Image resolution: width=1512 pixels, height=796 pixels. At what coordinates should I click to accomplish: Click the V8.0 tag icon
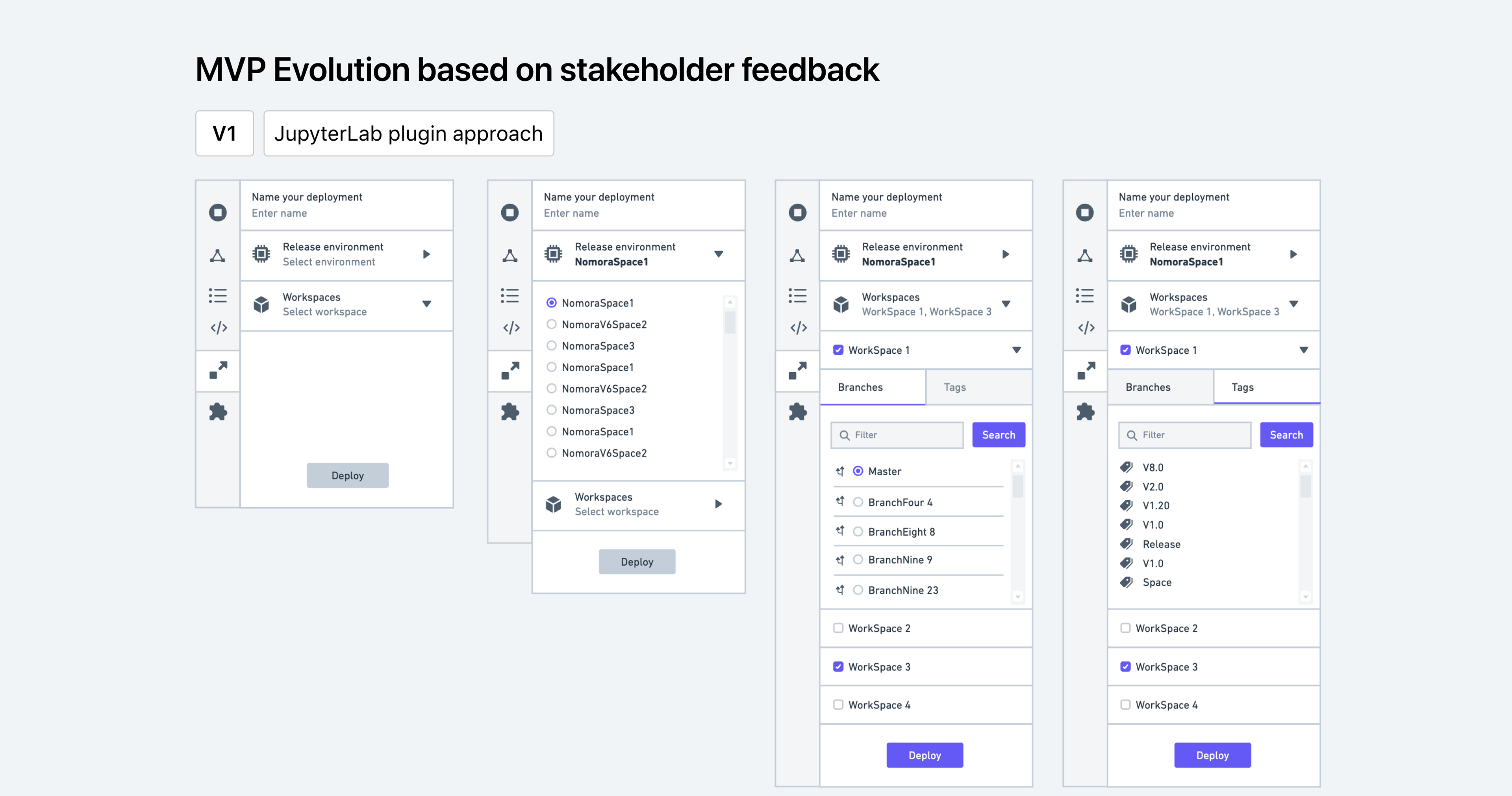1126,467
